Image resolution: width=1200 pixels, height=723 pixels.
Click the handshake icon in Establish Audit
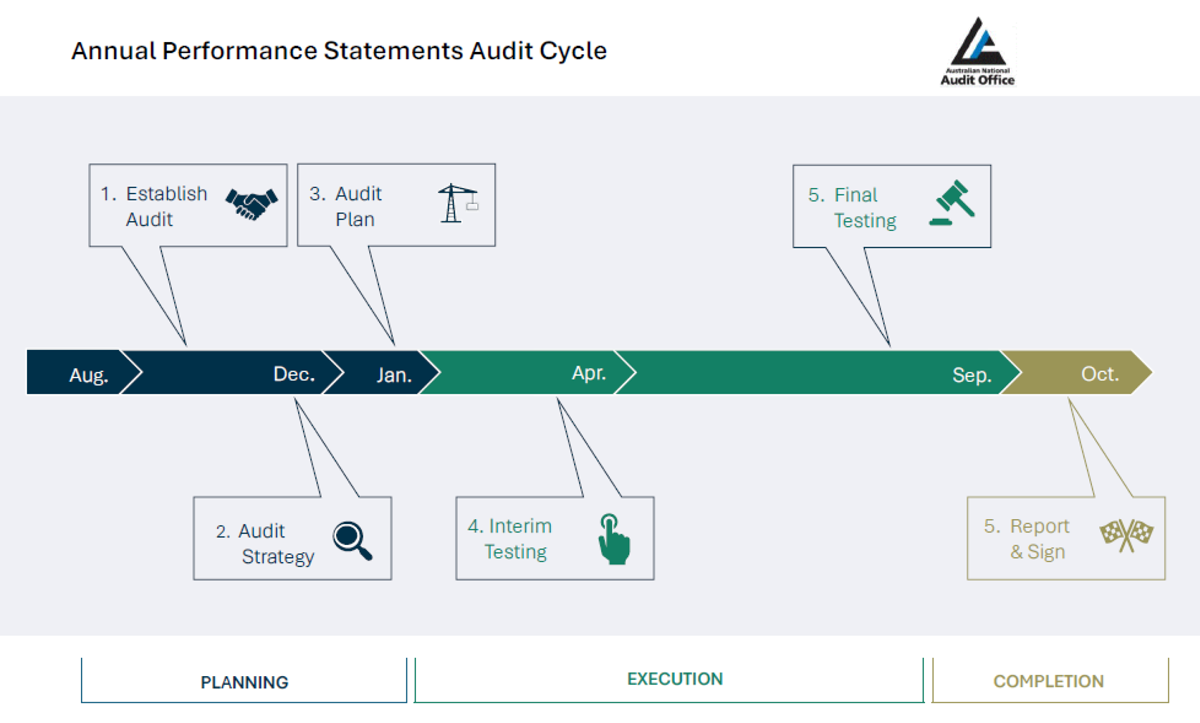[x=251, y=204]
